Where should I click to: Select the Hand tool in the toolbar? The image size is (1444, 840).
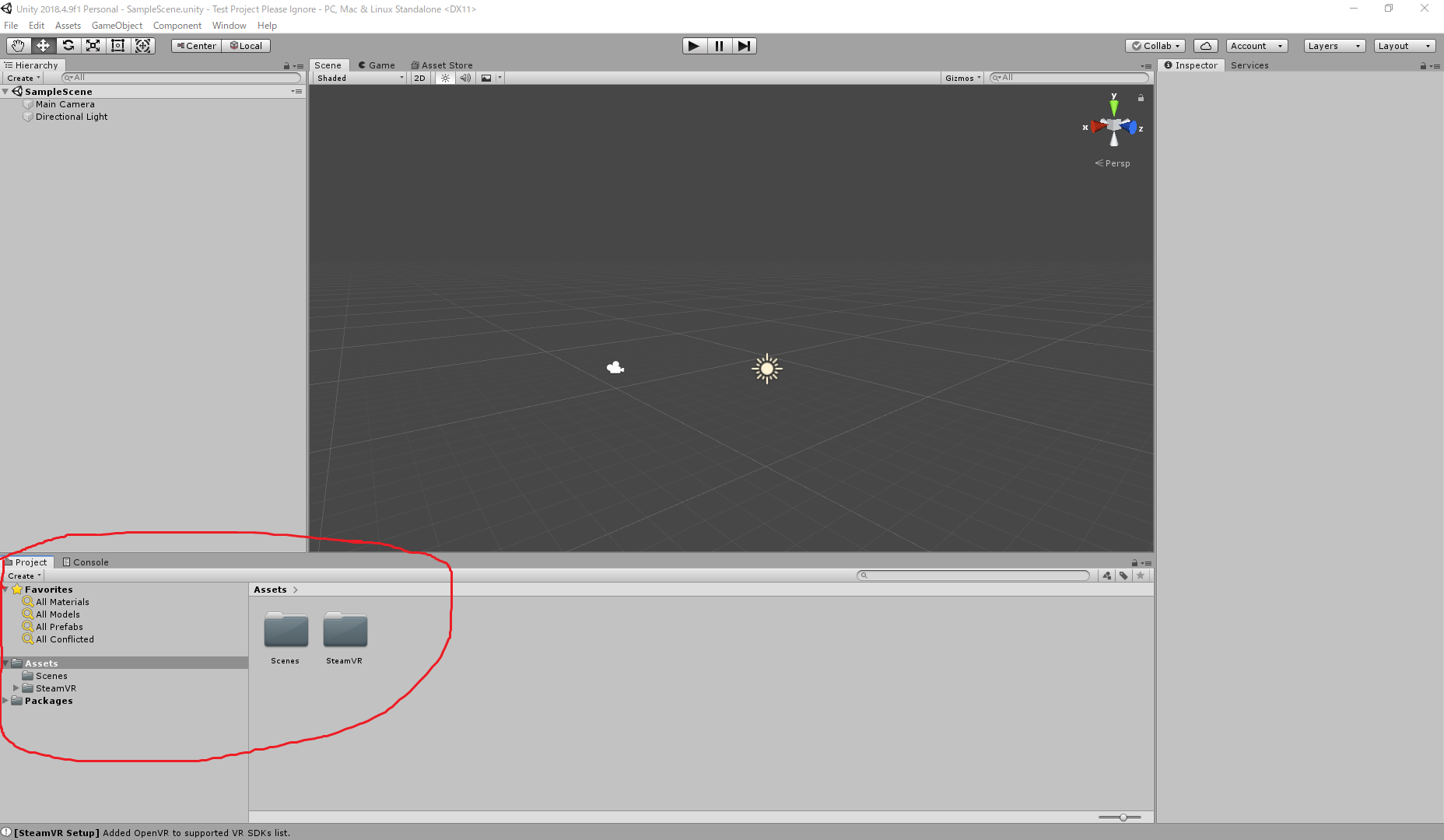[x=18, y=45]
